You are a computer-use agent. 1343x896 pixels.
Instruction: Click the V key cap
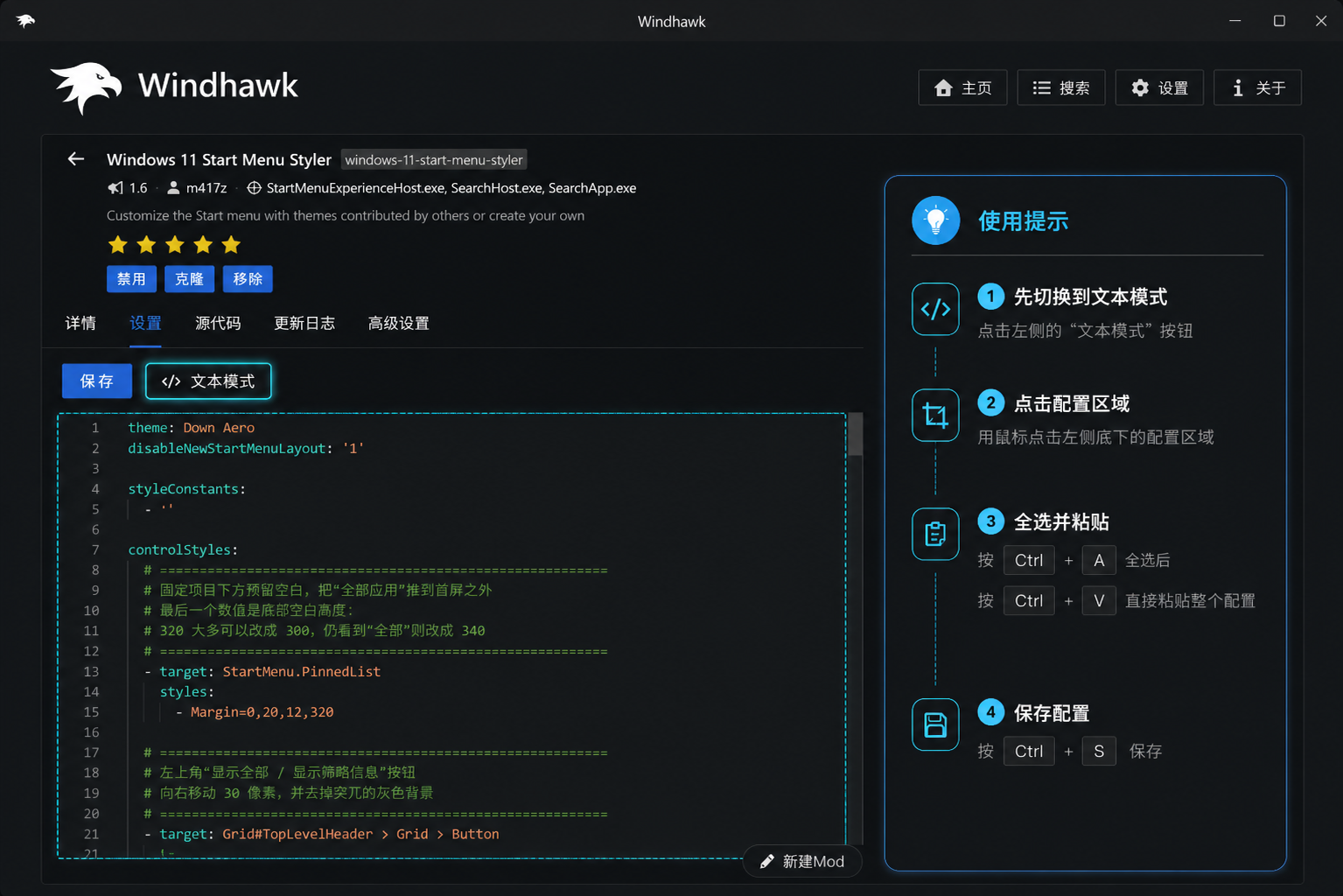pos(1099,601)
